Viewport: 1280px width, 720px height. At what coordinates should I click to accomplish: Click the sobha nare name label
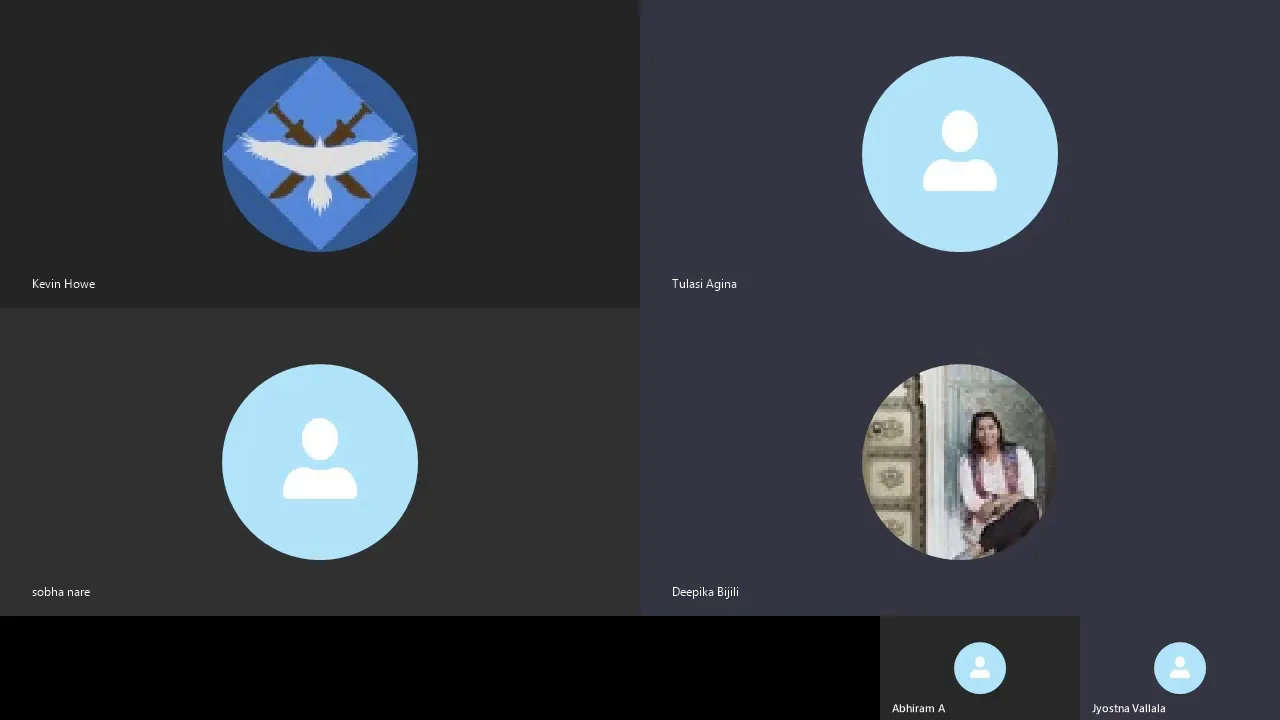click(x=61, y=592)
